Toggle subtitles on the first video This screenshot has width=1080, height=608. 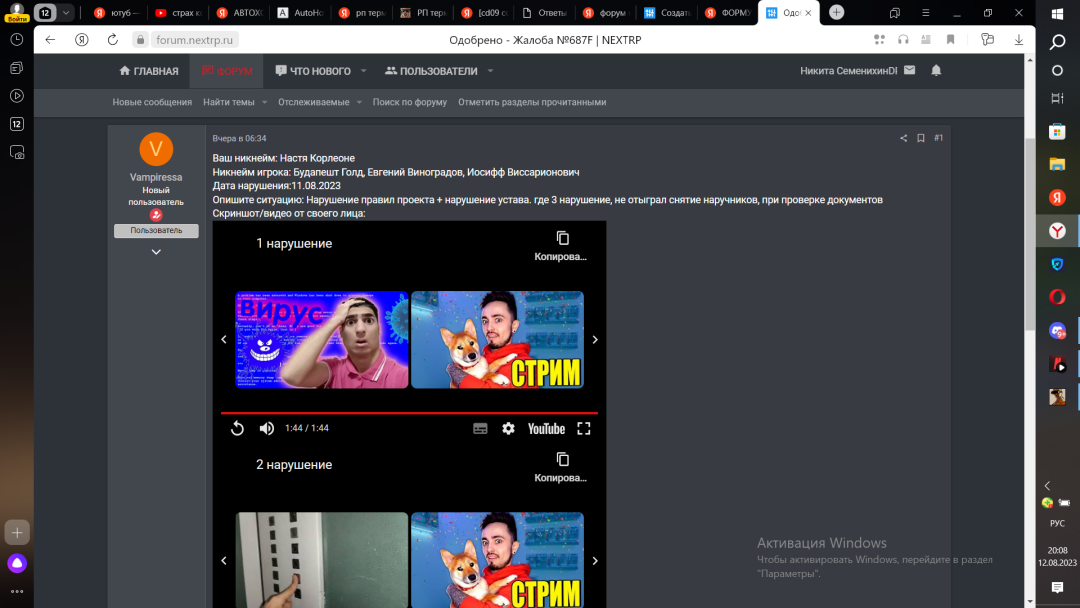point(480,429)
